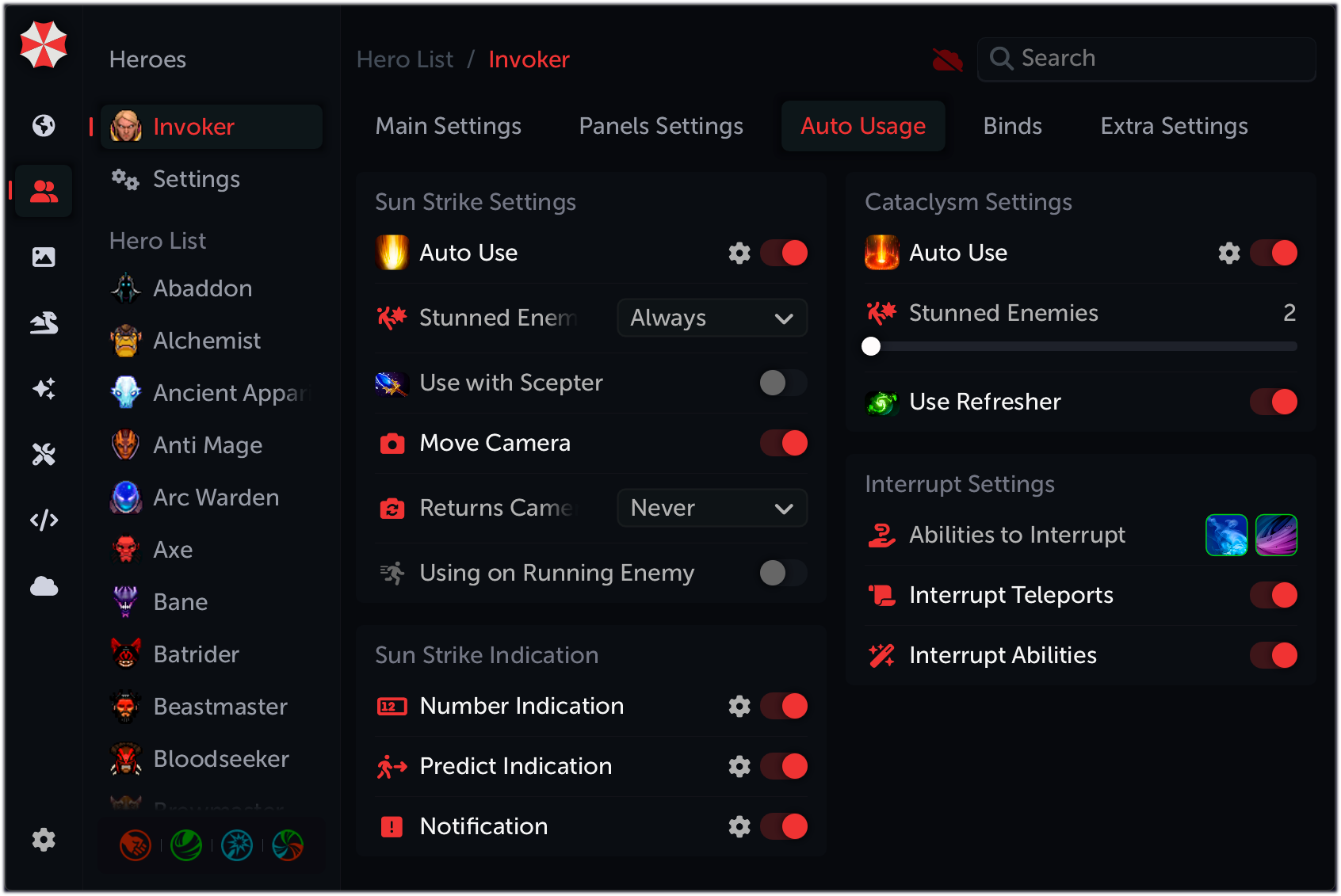
Task: Click the crossed tools sidebar icon
Action: click(44, 454)
